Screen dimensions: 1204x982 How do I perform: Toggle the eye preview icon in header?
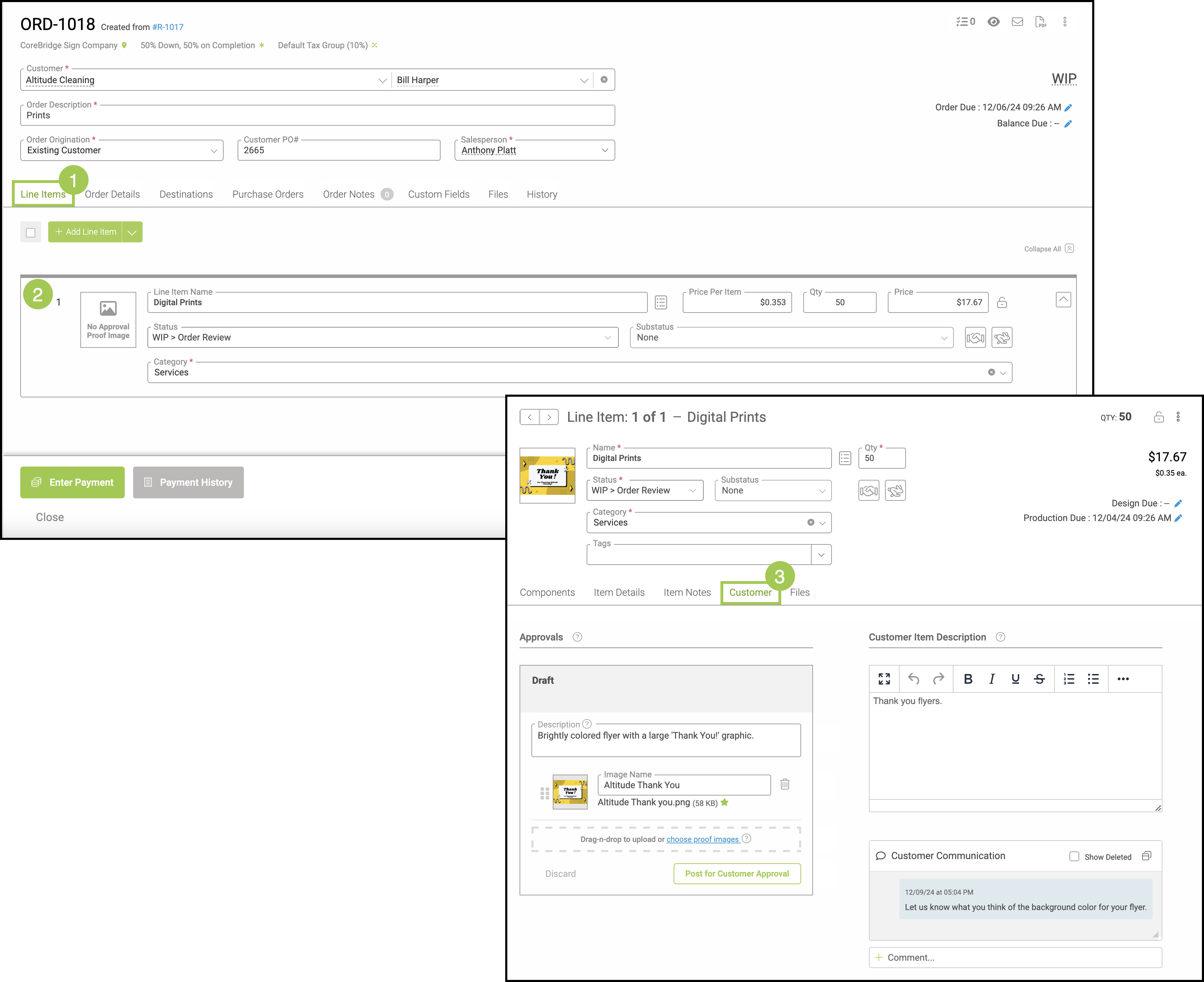[x=993, y=22]
